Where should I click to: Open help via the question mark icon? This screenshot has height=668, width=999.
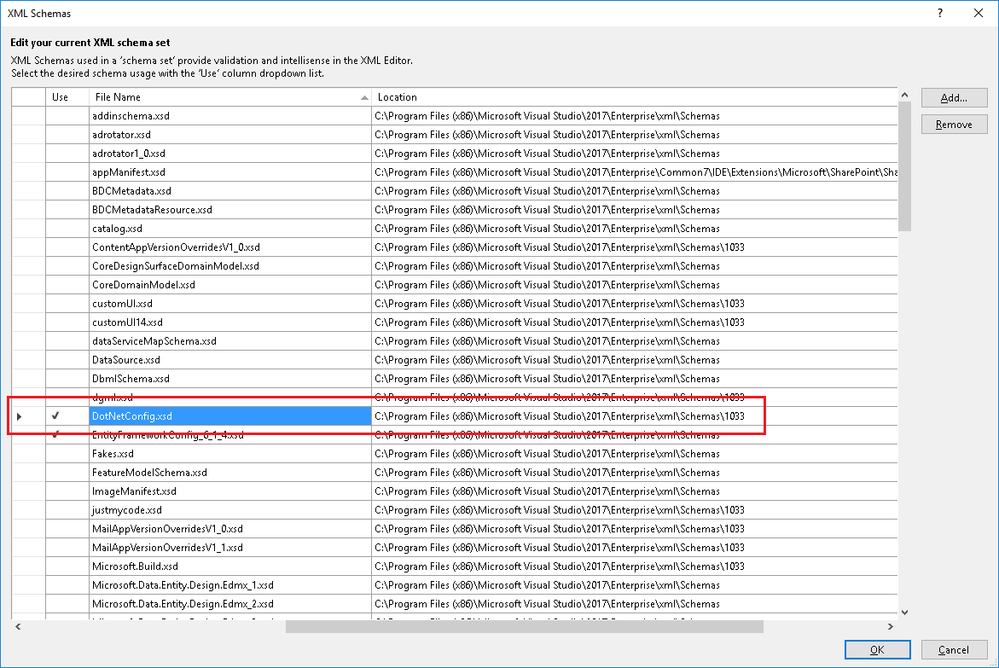[940, 13]
